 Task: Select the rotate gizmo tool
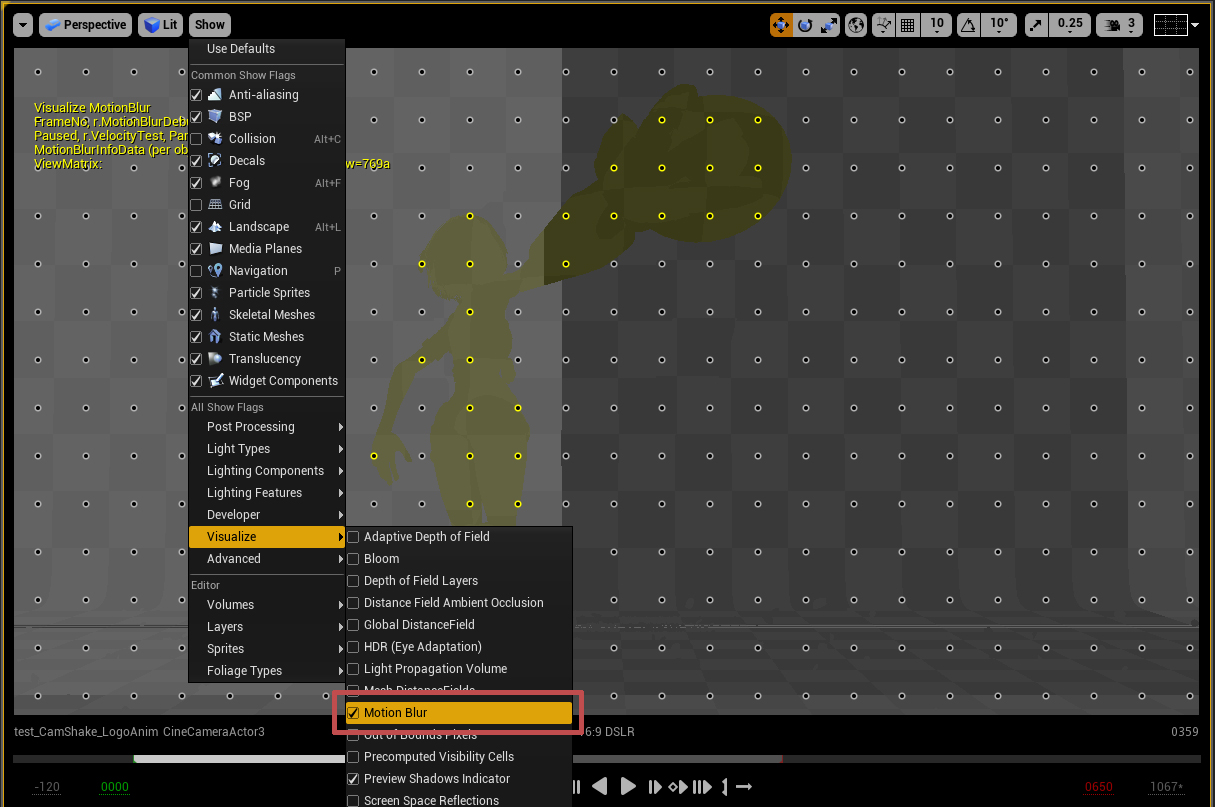coord(805,25)
